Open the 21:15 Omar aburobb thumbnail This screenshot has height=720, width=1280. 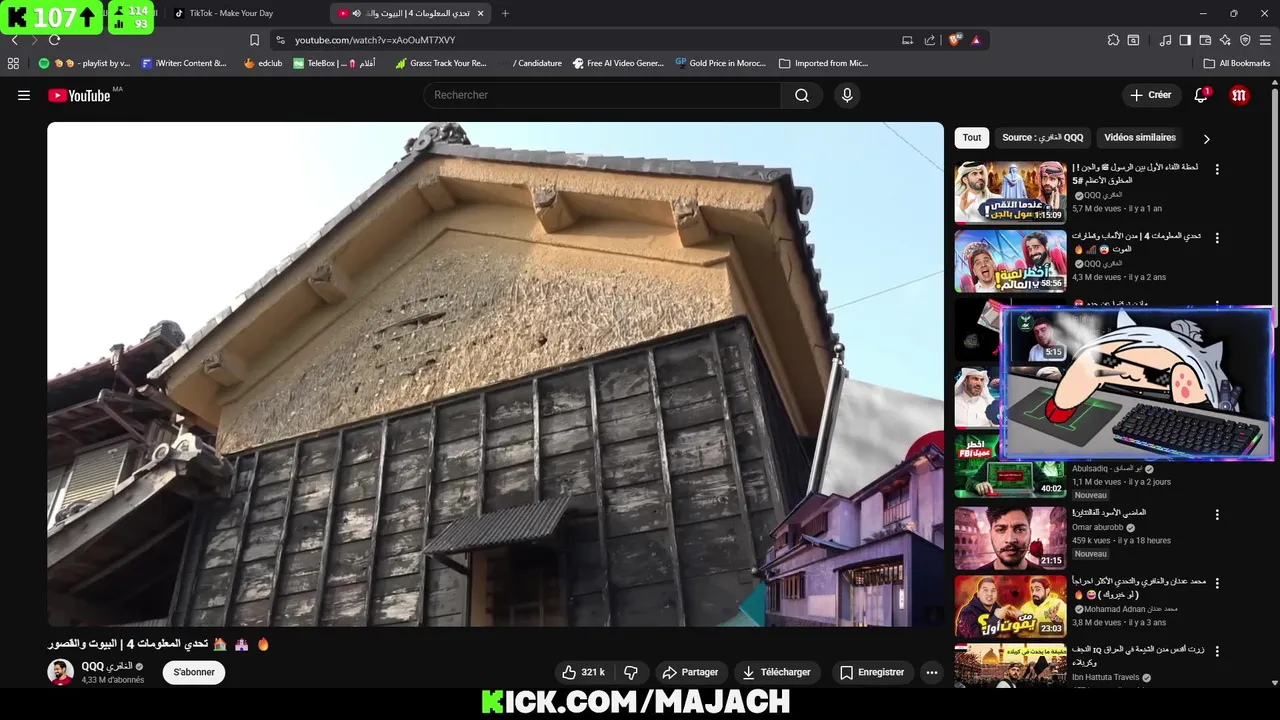pos(1010,538)
